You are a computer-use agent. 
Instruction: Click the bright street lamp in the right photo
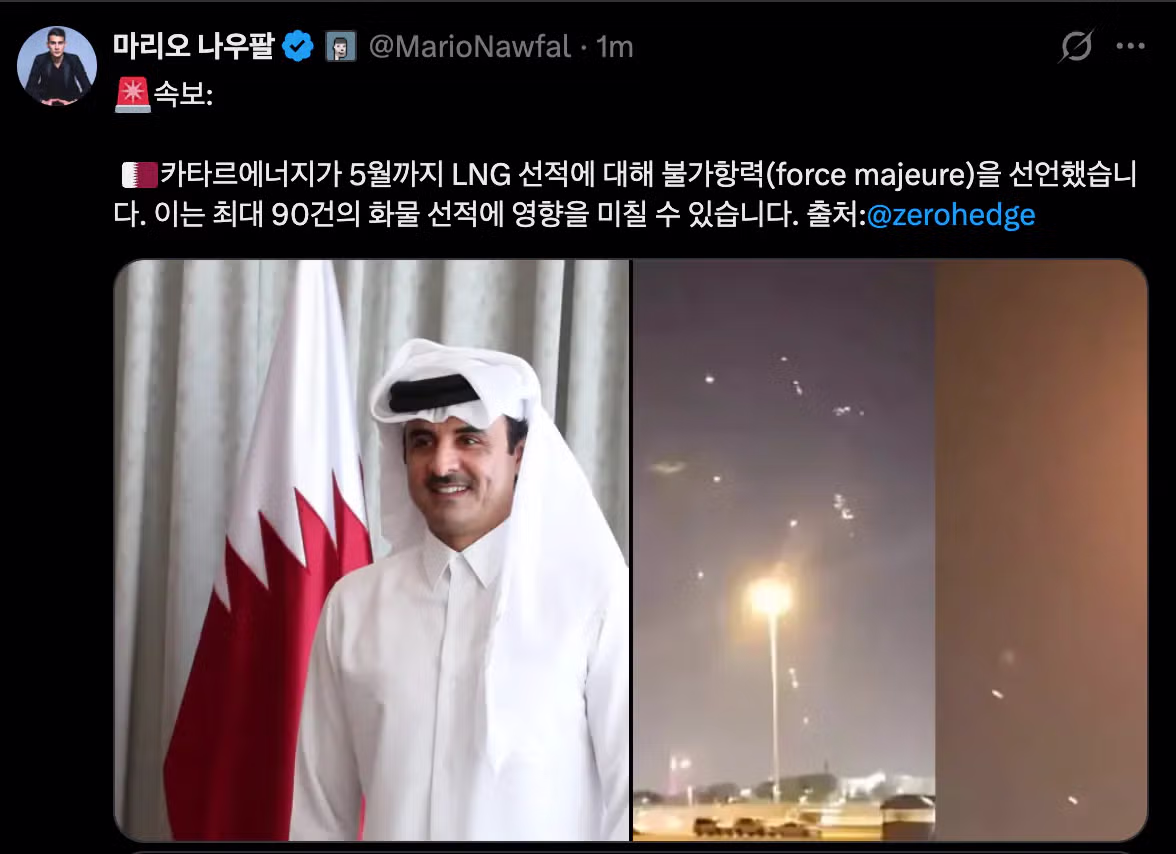coord(770,596)
